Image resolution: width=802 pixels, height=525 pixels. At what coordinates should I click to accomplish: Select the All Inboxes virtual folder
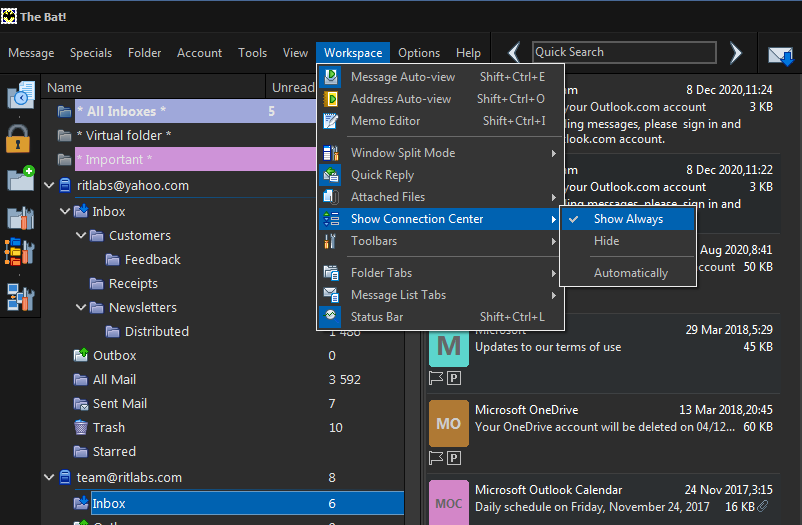196,111
